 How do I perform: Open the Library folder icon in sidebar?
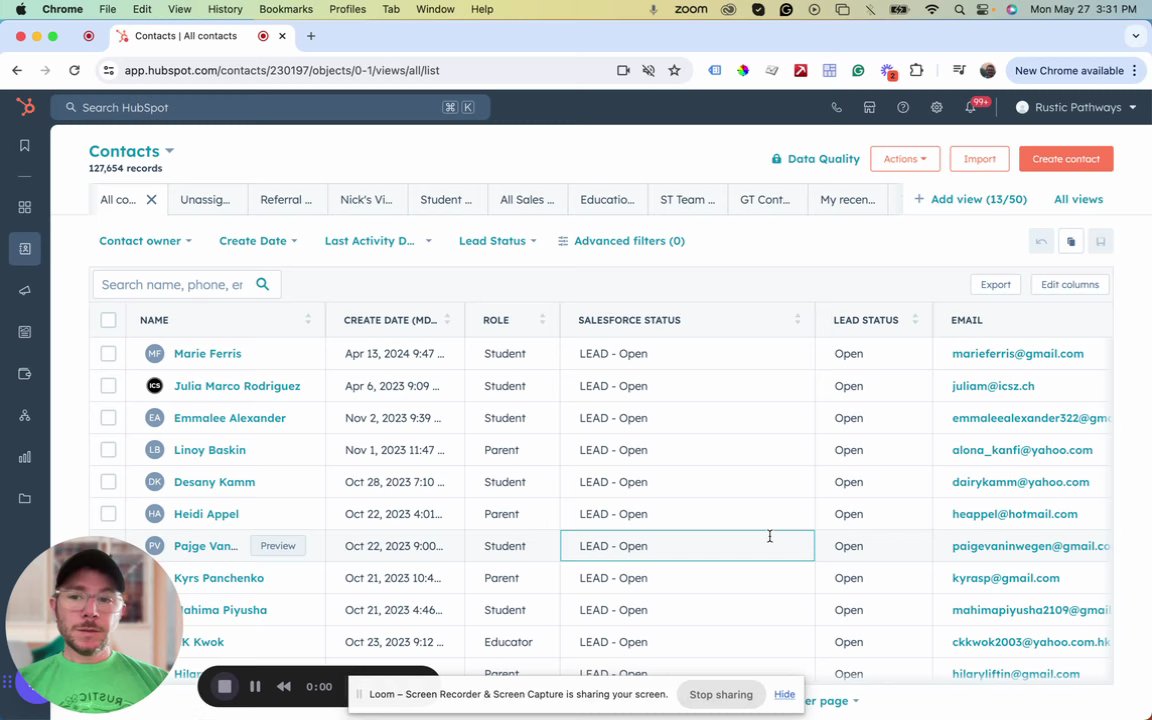[x=25, y=499]
